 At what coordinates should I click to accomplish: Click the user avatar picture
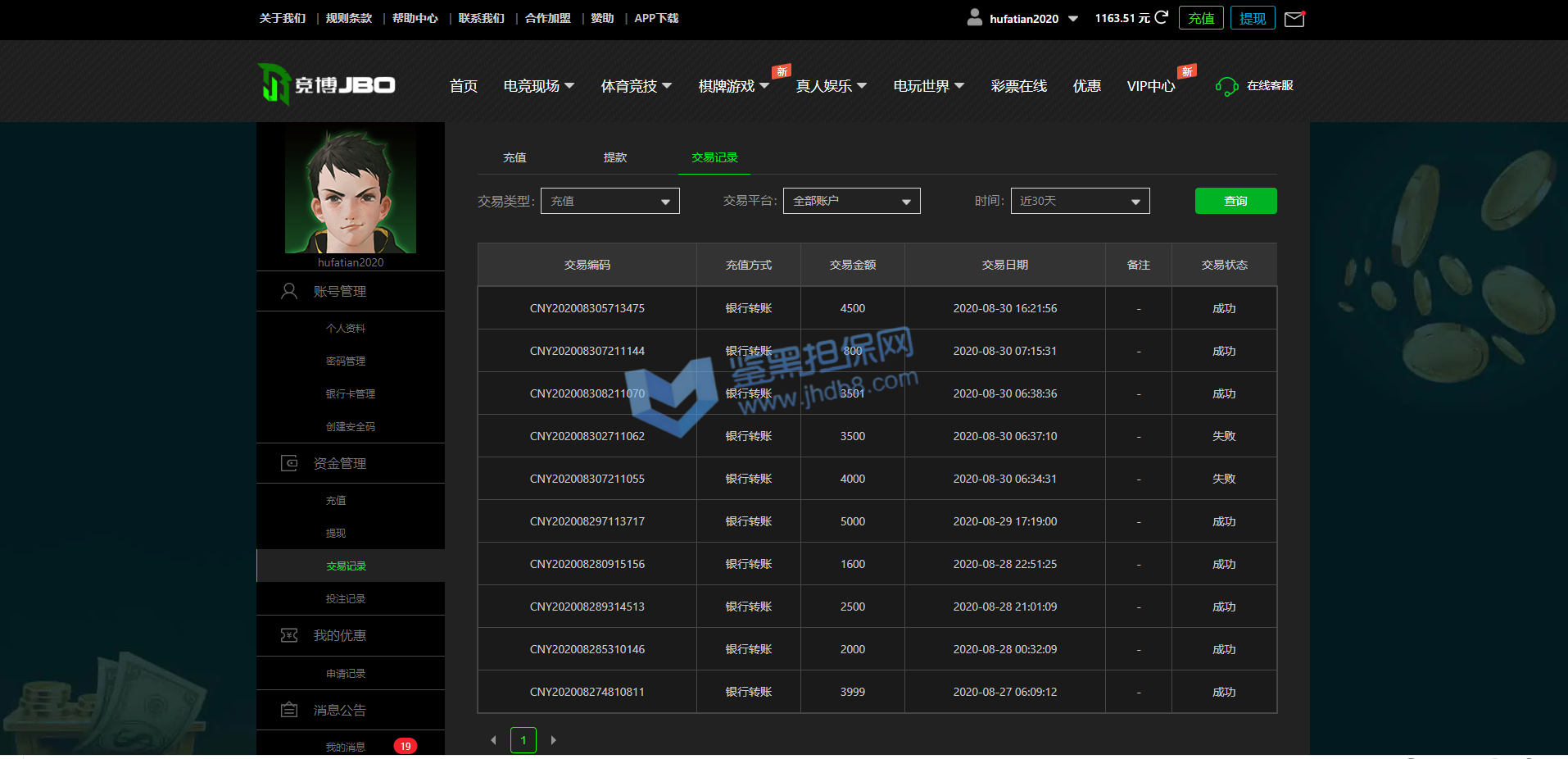351,192
